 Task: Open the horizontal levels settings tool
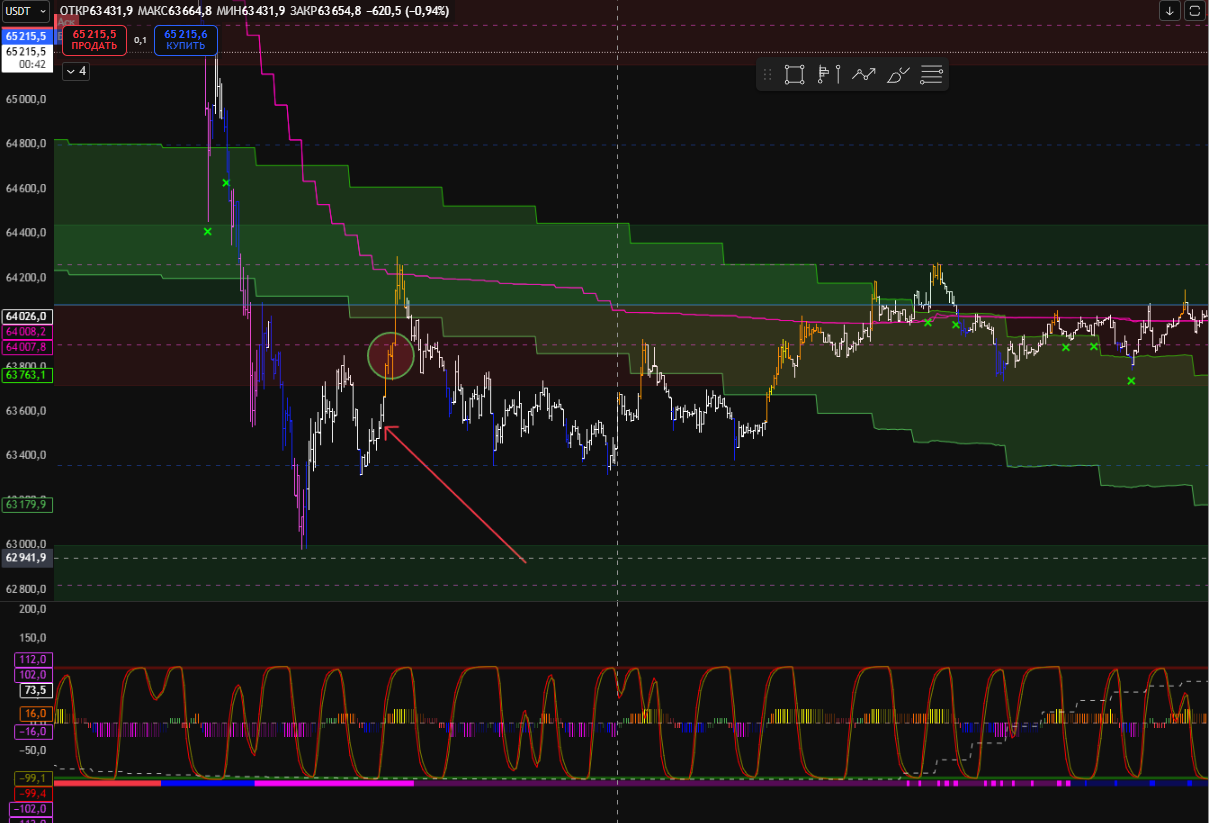pos(932,74)
